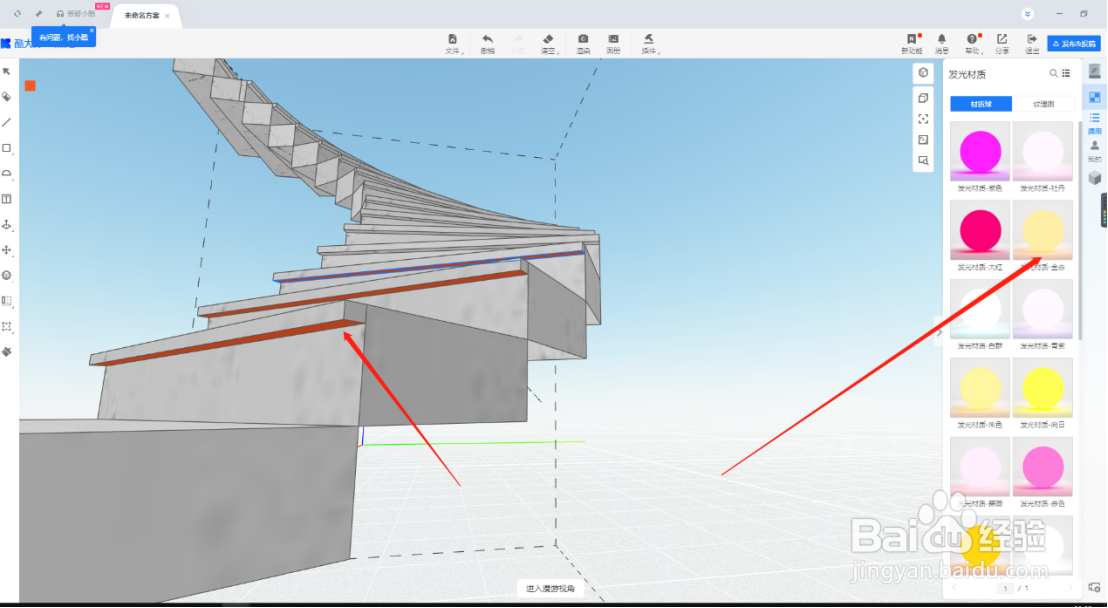Open the 新功能 new features flag

tap(912, 44)
